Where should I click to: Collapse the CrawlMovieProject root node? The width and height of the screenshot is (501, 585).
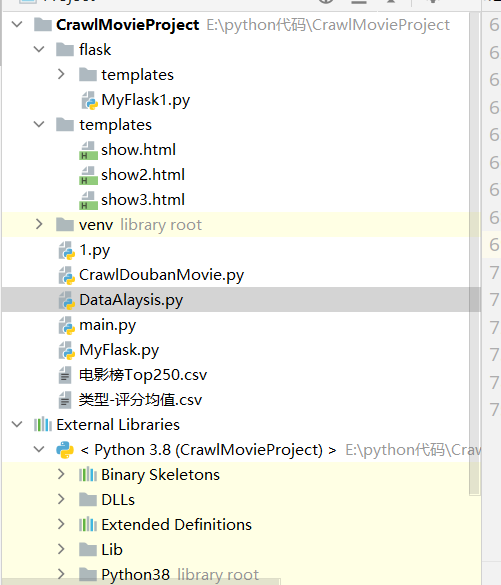click(17, 25)
